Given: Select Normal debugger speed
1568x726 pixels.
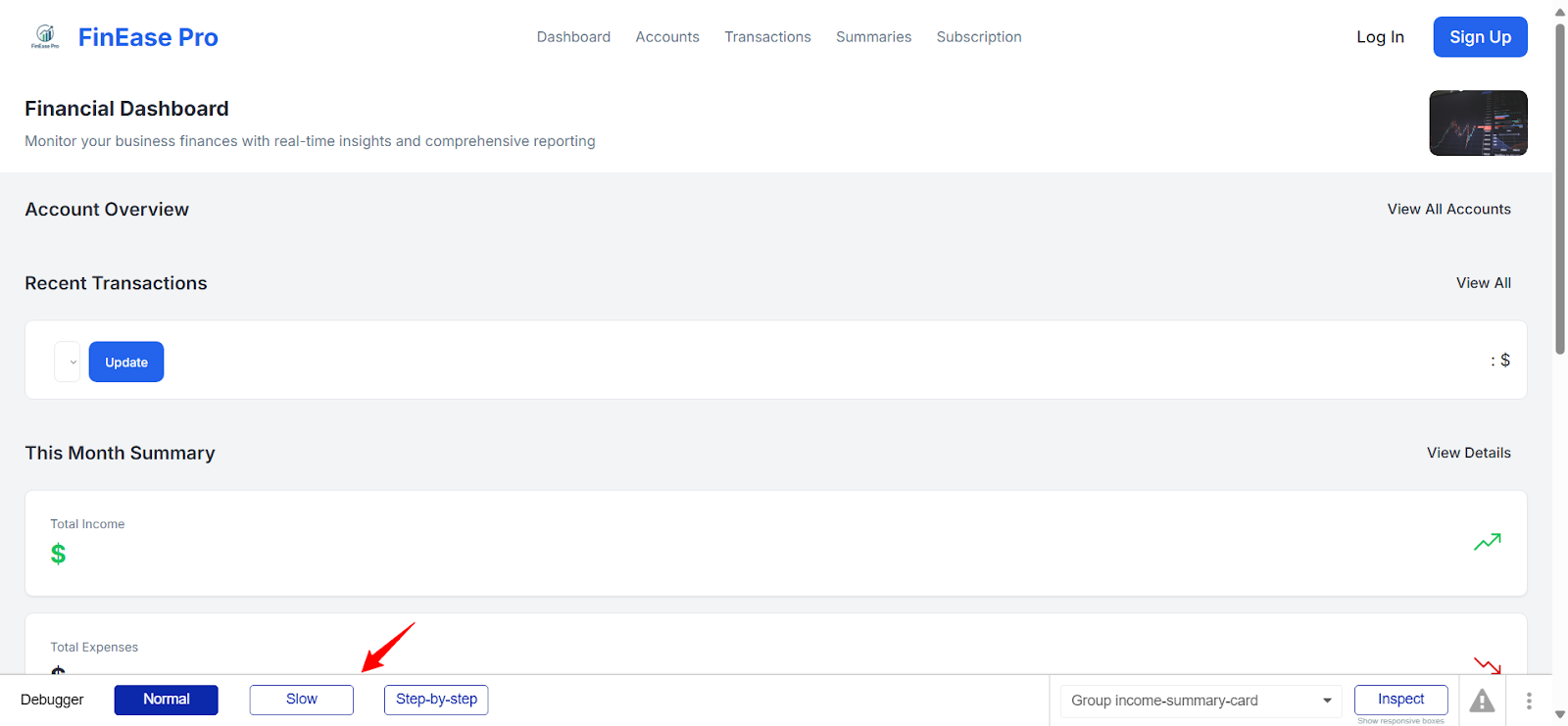Looking at the screenshot, I should [x=167, y=700].
